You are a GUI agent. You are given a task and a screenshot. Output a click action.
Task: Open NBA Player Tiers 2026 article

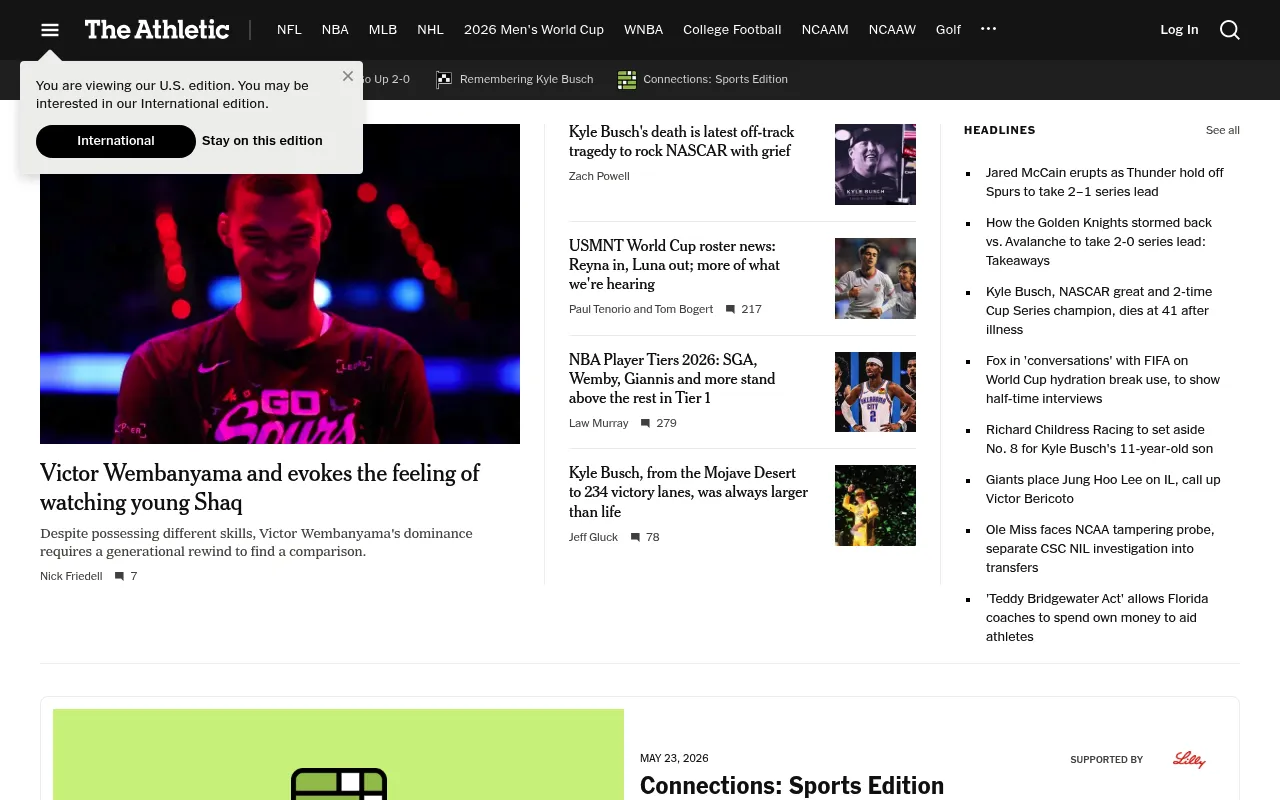click(x=672, y=379)
